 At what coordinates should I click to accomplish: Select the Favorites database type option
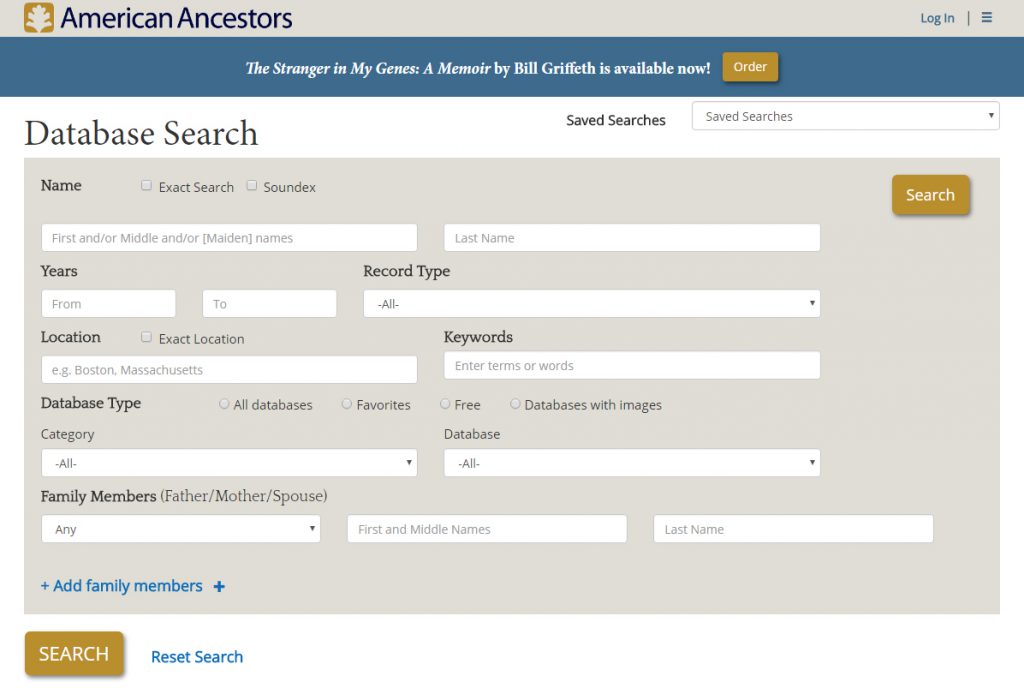[x=345, y=404]
